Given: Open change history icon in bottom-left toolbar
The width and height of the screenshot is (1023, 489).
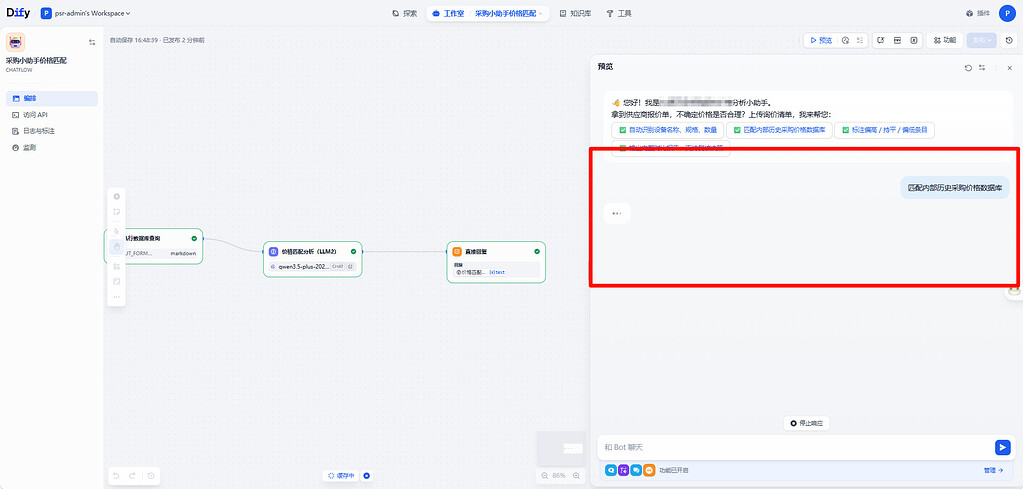Looking at the screenshot, I should 151,476.
